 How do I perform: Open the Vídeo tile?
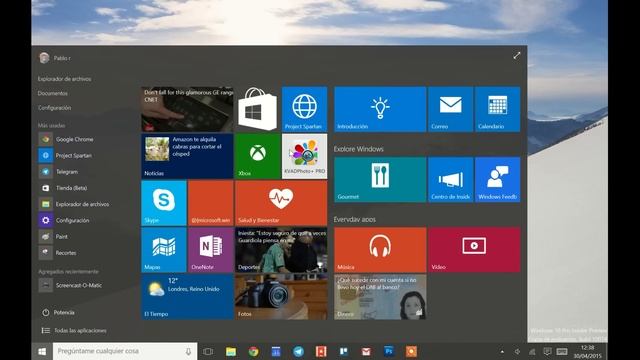point(474,250)
